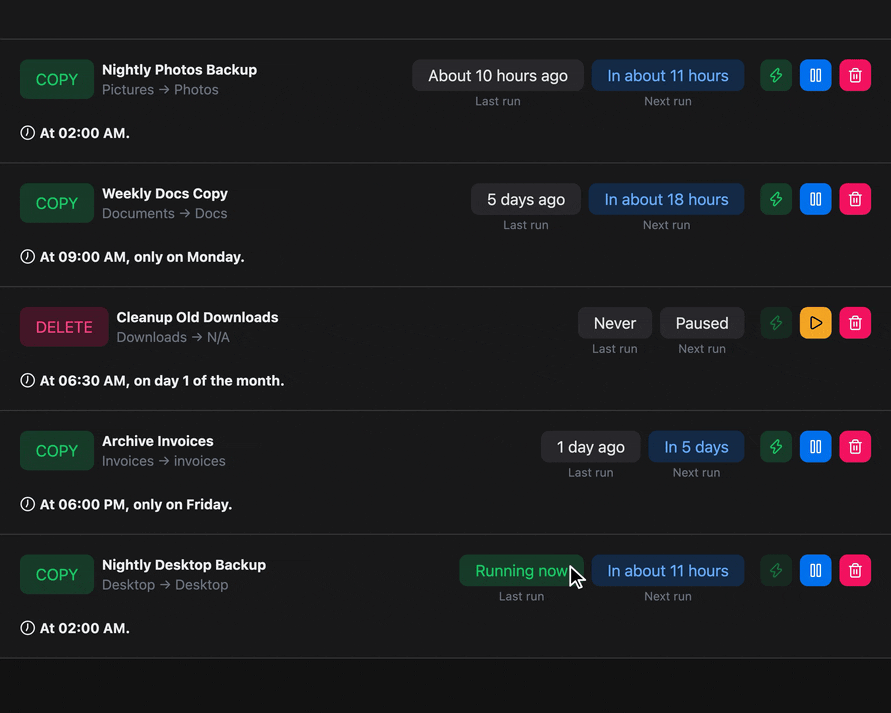Image resolution: width=891 pixels, height=713 pixels.
Task: Select the 'Weekly Docs Copy' title
Action: pos(165,194)
